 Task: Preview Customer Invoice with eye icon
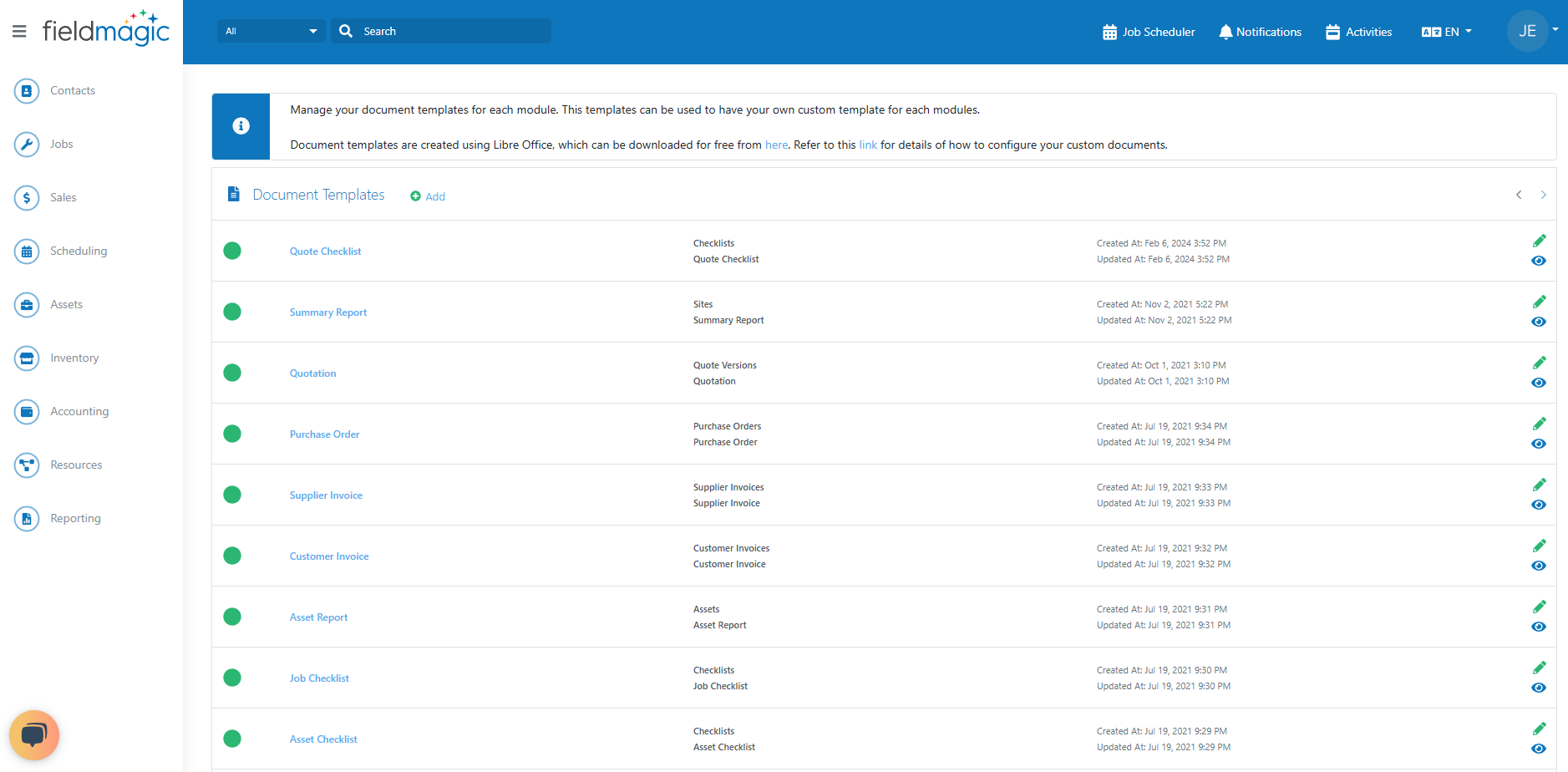click(x=1539, y=566)
